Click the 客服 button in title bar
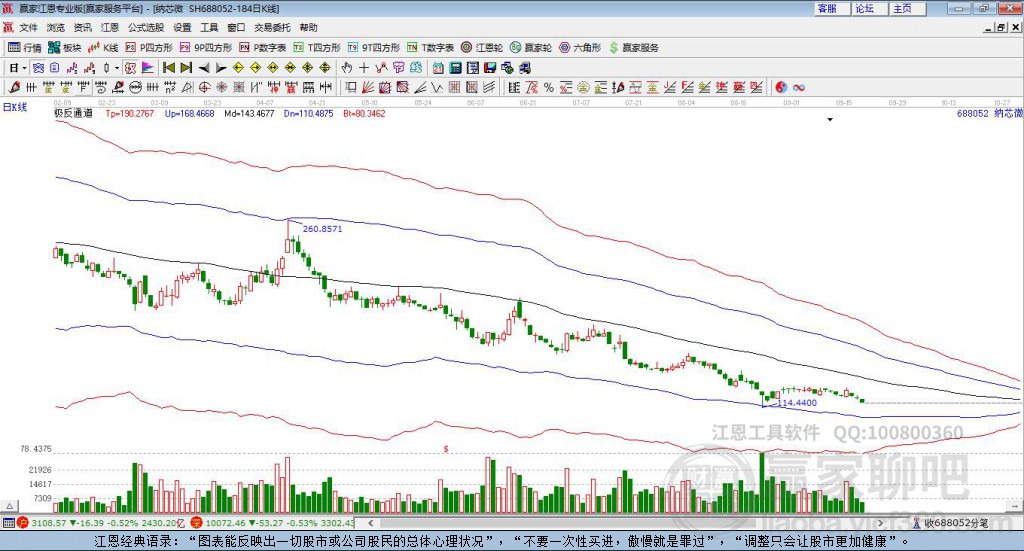Image resolution: width=1024 pixels, height=551 pixels. click(831, 8)
